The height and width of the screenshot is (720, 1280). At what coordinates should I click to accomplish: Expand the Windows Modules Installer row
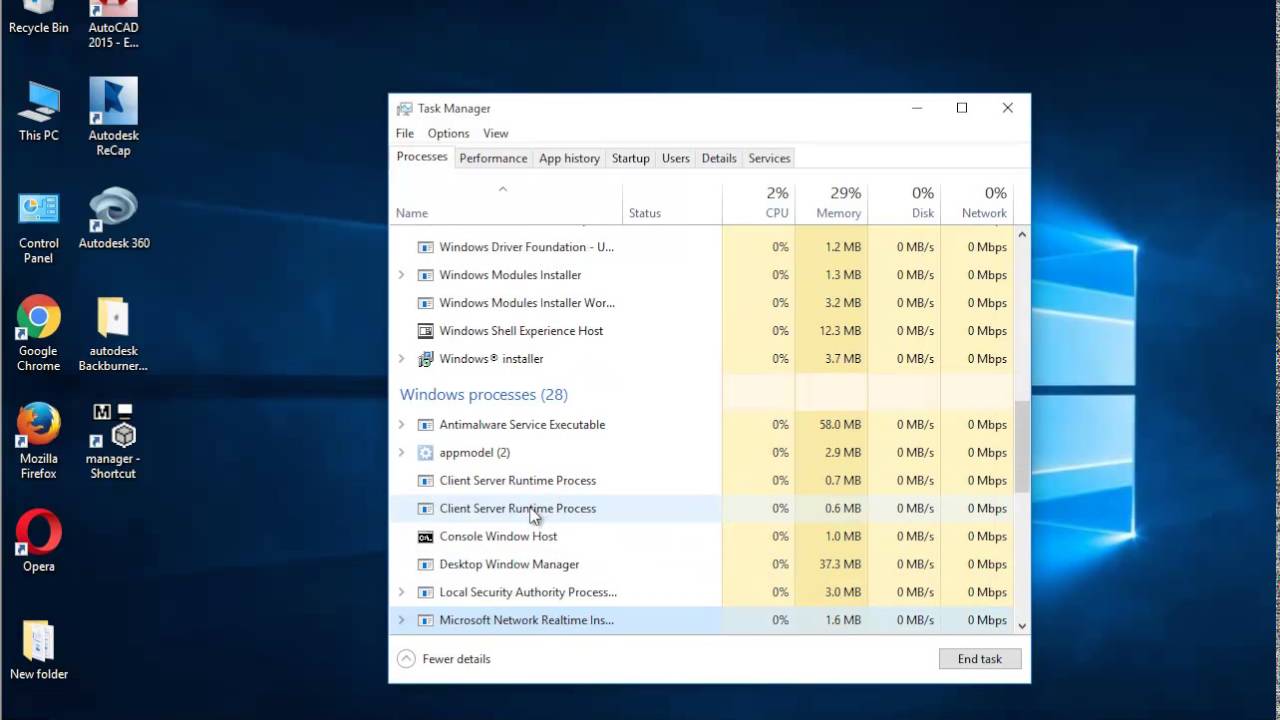point(402,275)
